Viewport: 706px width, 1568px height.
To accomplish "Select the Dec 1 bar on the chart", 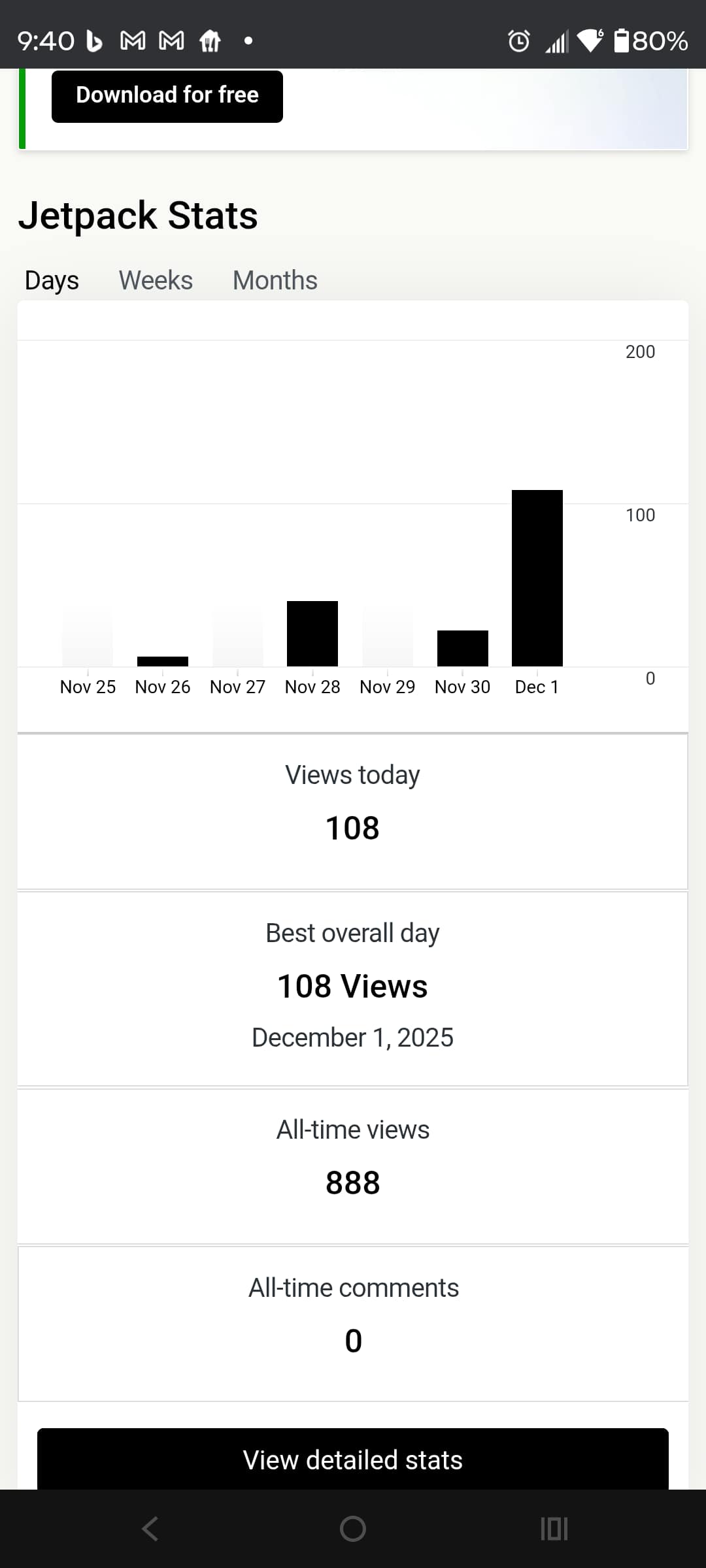I will point(537,578).
